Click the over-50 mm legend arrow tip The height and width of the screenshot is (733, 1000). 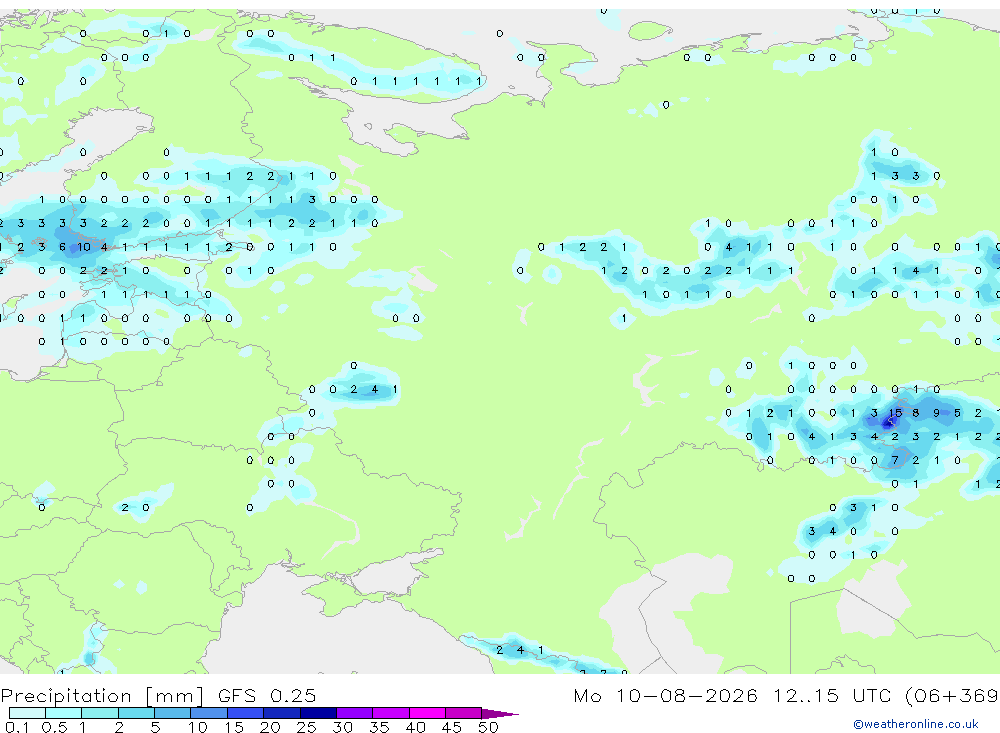pyautogui.click(x=500, y=713)
